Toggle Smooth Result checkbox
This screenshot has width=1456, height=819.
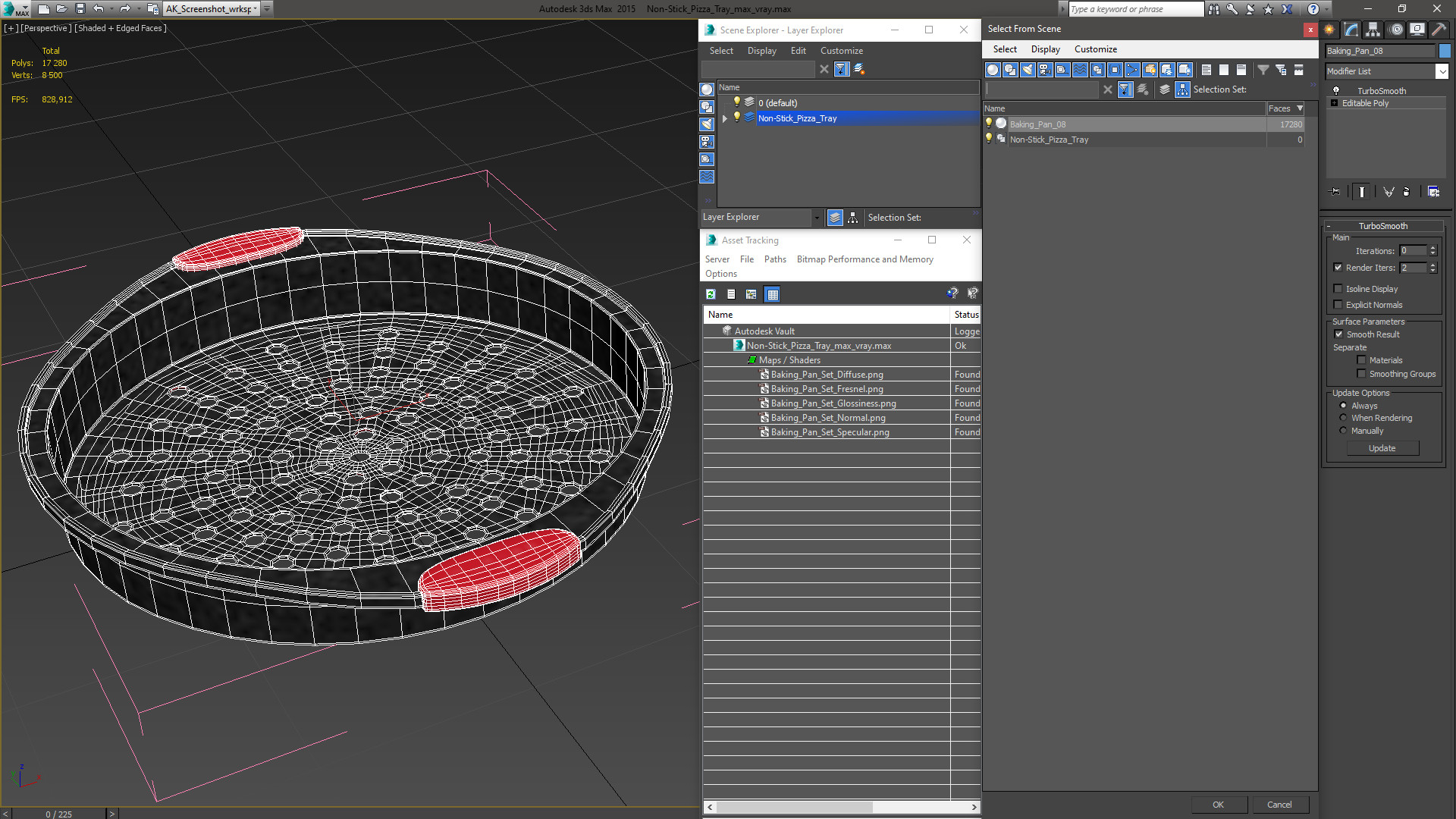(x=1338, y=334)
